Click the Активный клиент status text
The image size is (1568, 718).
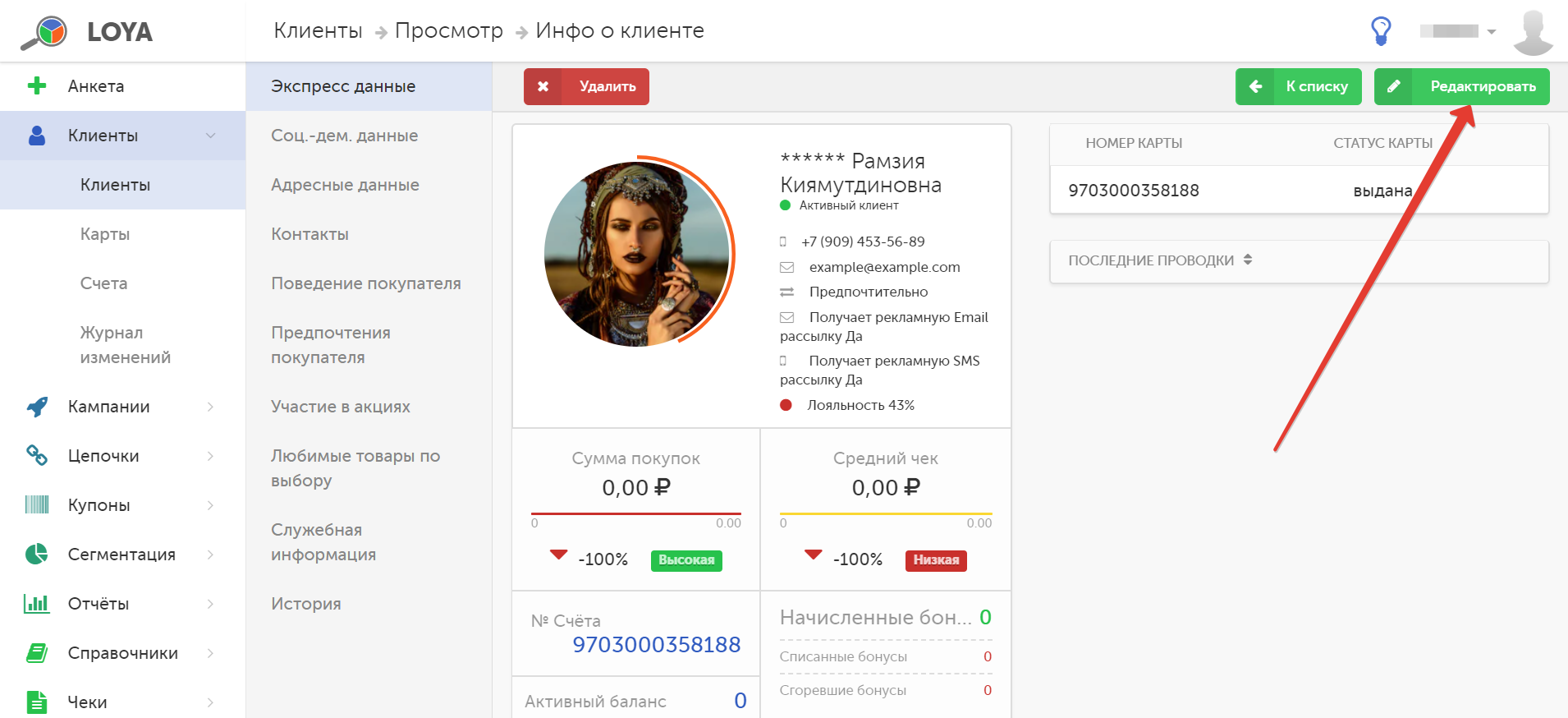coord(849,205)
